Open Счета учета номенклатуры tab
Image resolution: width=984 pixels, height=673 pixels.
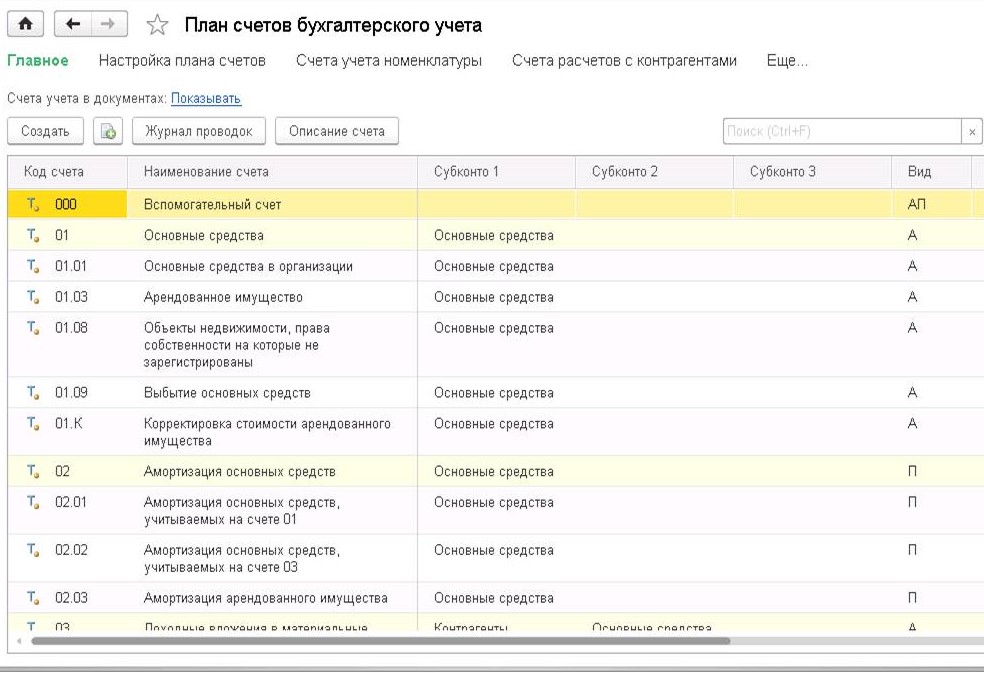[389, 61]
